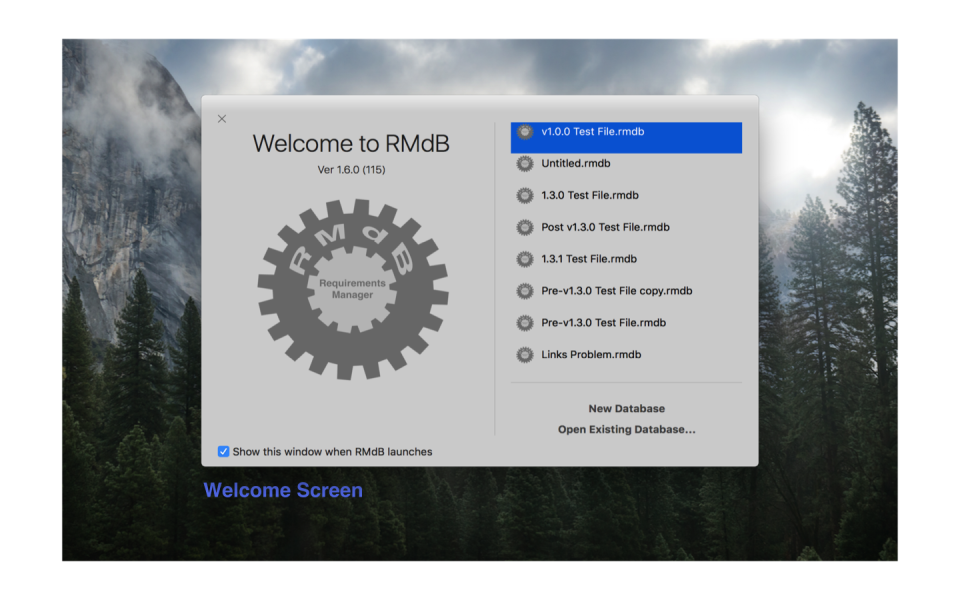This screenshot has height=600, width=960.
Task: Close the Welcome to RMdB window
Action: point(221,118)
